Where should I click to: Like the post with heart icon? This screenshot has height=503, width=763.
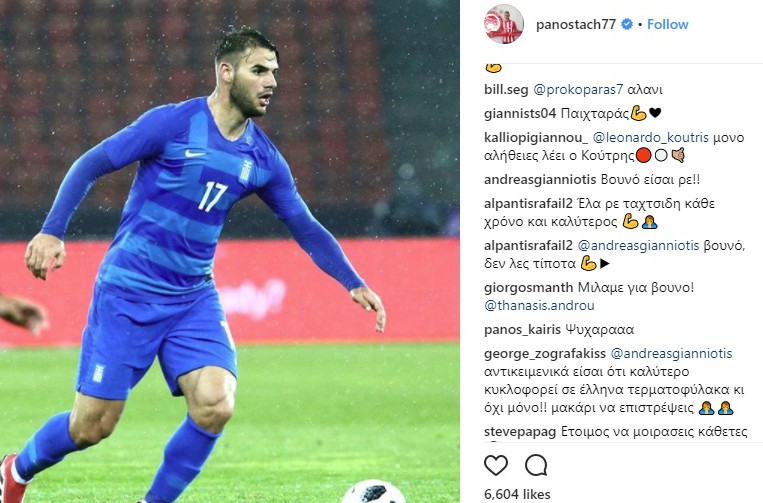click(496, 466)
